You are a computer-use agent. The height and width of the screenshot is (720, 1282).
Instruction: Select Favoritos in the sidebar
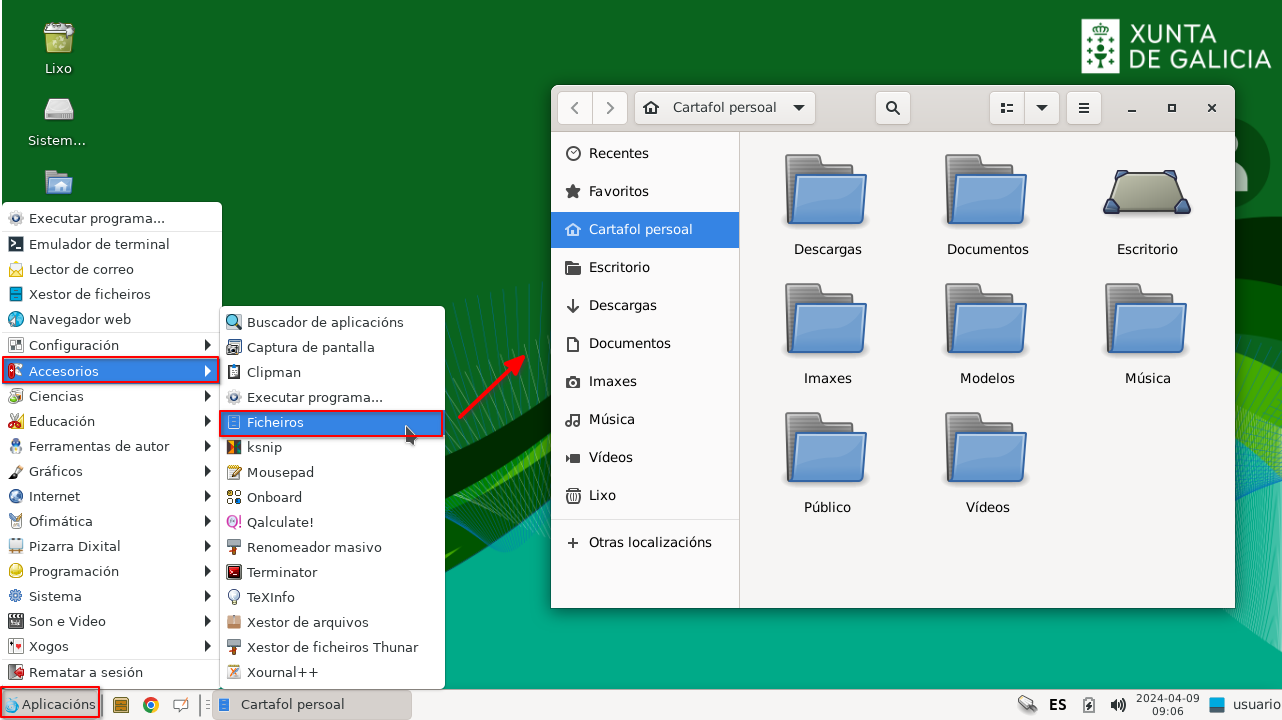pyautogui.click(x=618, y=191)
